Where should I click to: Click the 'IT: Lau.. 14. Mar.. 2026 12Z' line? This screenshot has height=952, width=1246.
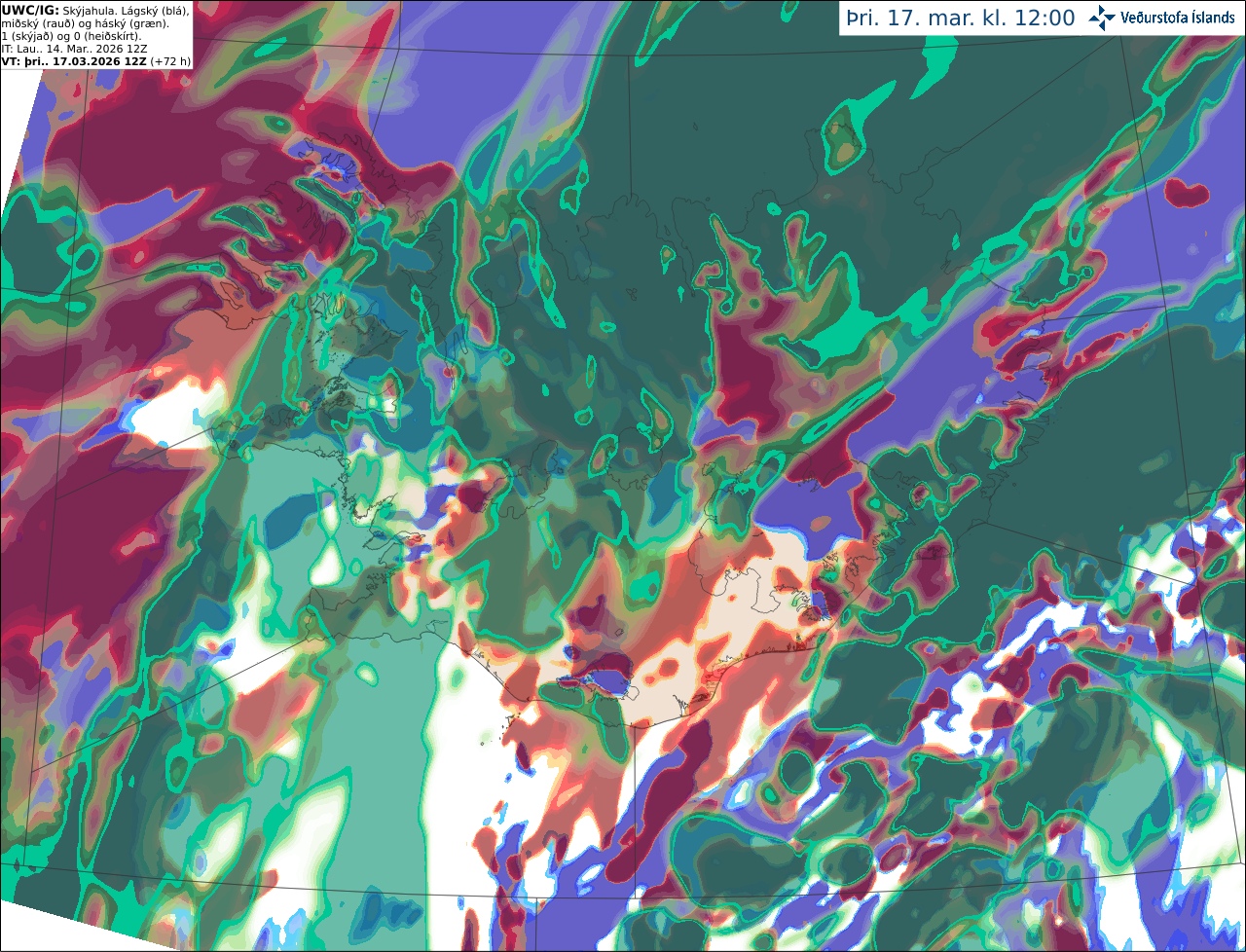click(74, 48)
